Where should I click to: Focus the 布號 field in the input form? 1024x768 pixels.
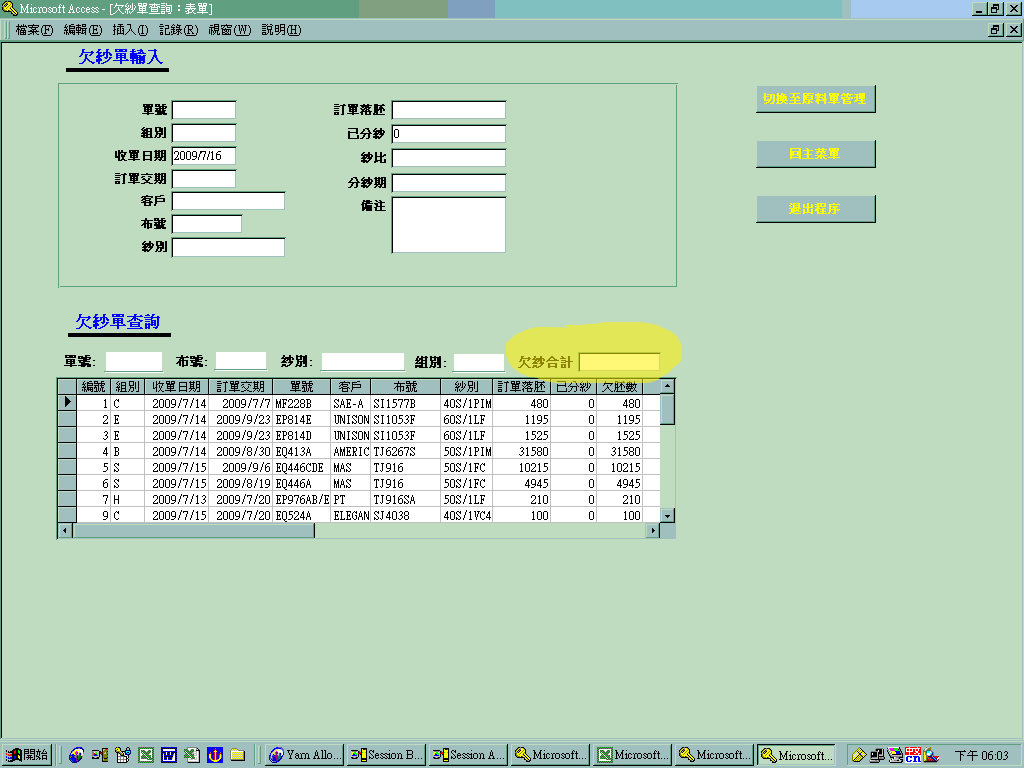[x=207, y=223]
